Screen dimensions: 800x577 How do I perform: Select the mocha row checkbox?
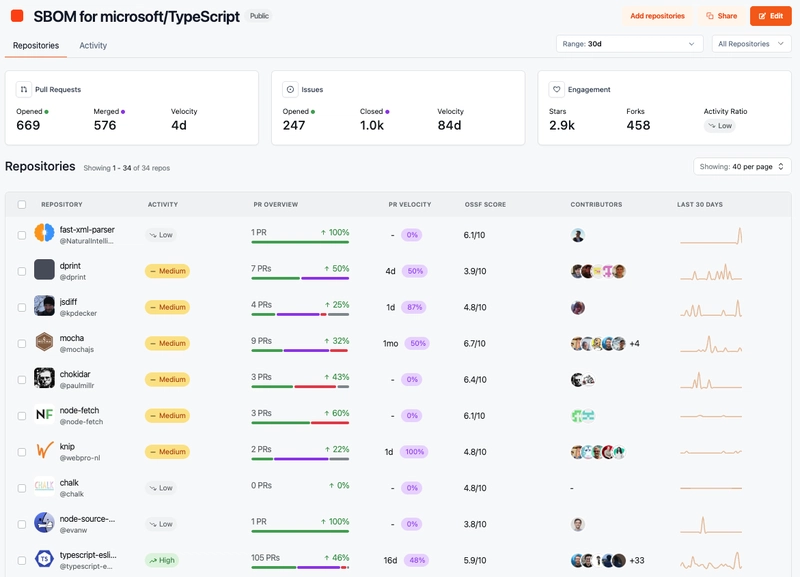(21, 344)
